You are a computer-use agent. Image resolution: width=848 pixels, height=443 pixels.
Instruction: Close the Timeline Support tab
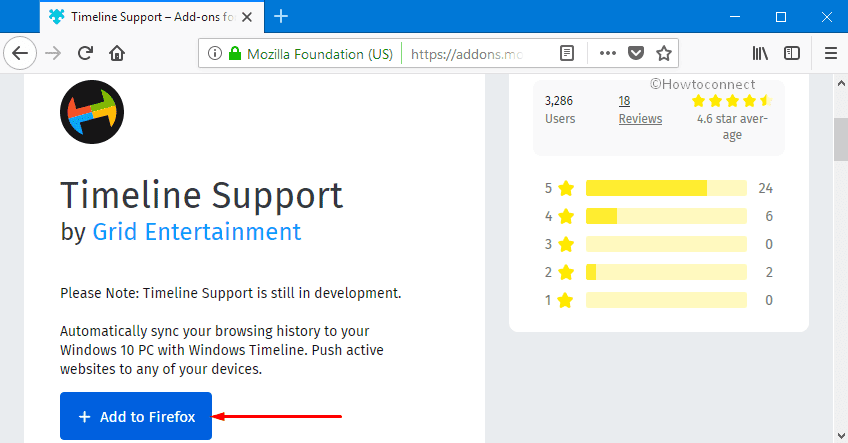click(x=247, y=17)
